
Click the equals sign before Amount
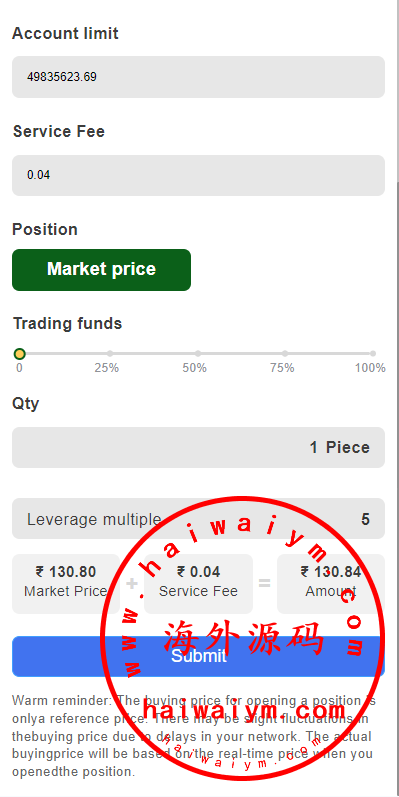(265, 584)
